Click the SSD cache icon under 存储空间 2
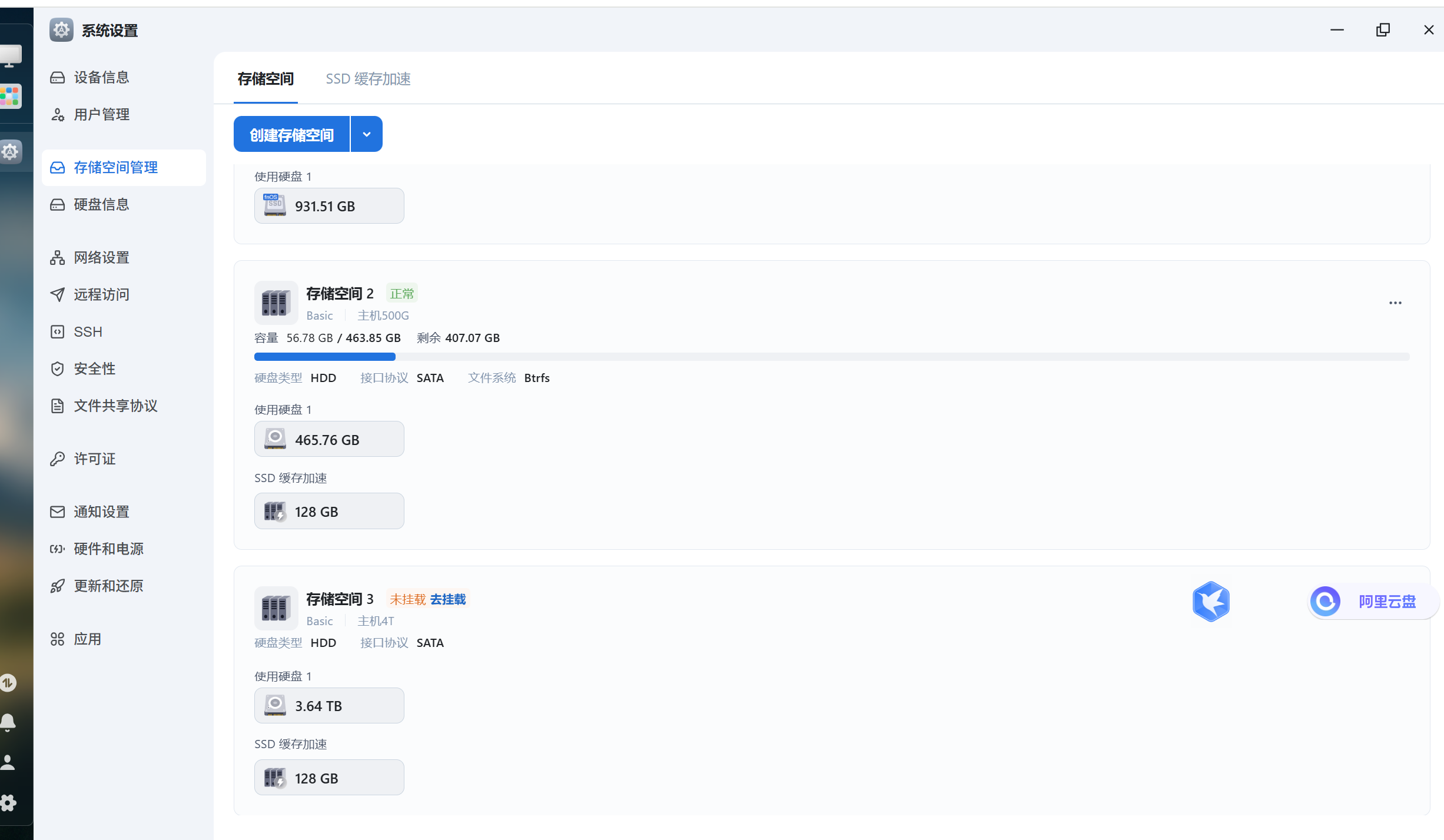1444x840 pixels. coord(275,512)
